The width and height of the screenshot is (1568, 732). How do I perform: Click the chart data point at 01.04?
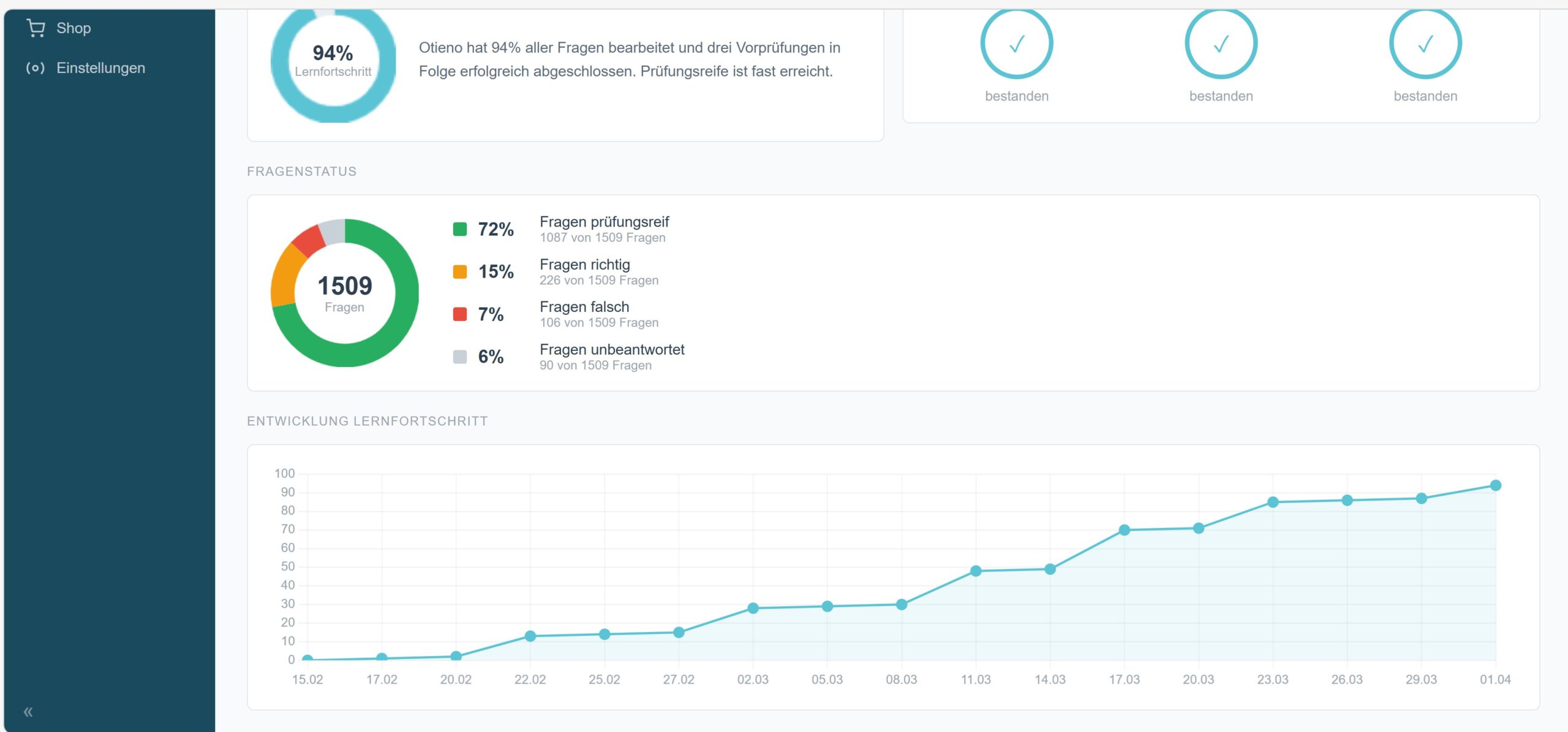1495,485
